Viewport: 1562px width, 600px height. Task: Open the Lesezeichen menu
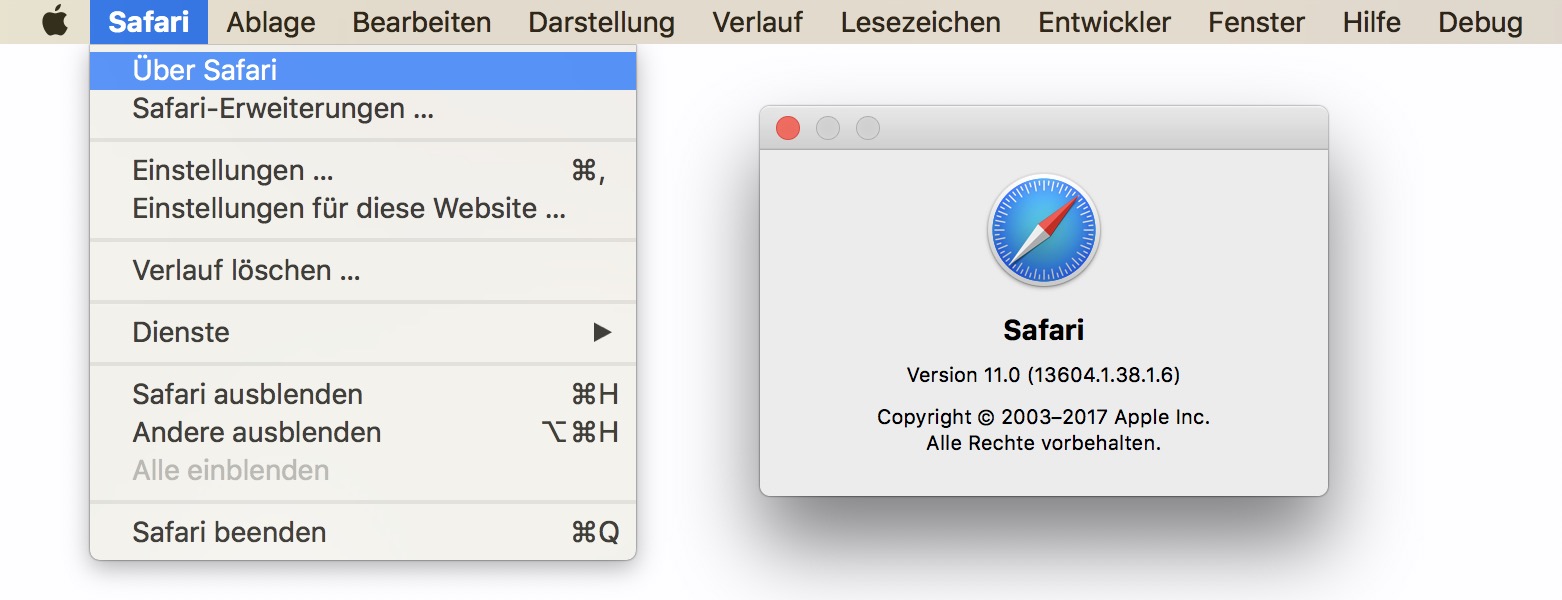point(921,22)
